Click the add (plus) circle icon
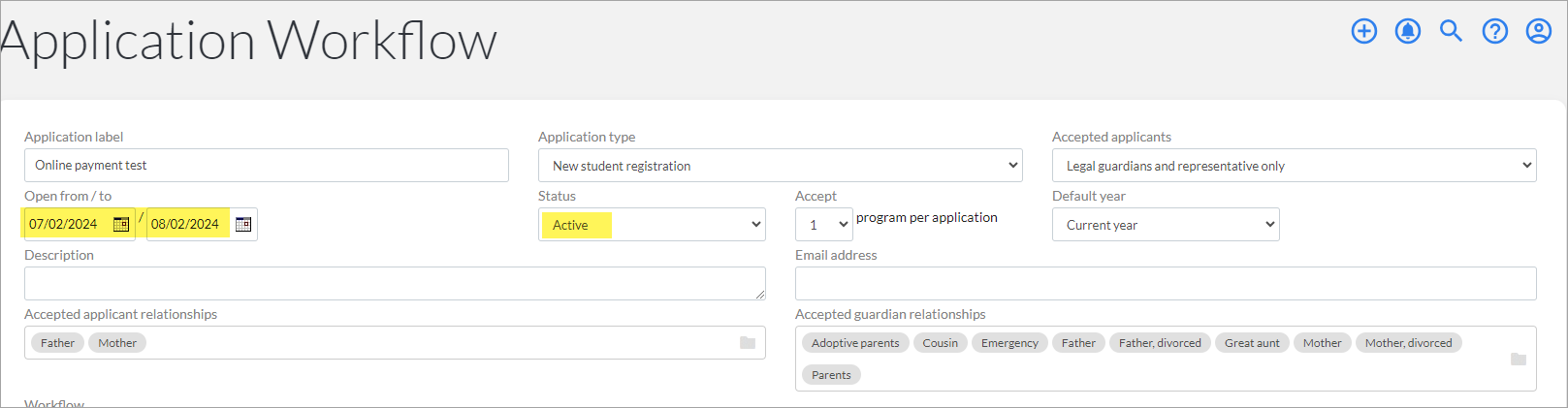 click(x=1364, y=31)
